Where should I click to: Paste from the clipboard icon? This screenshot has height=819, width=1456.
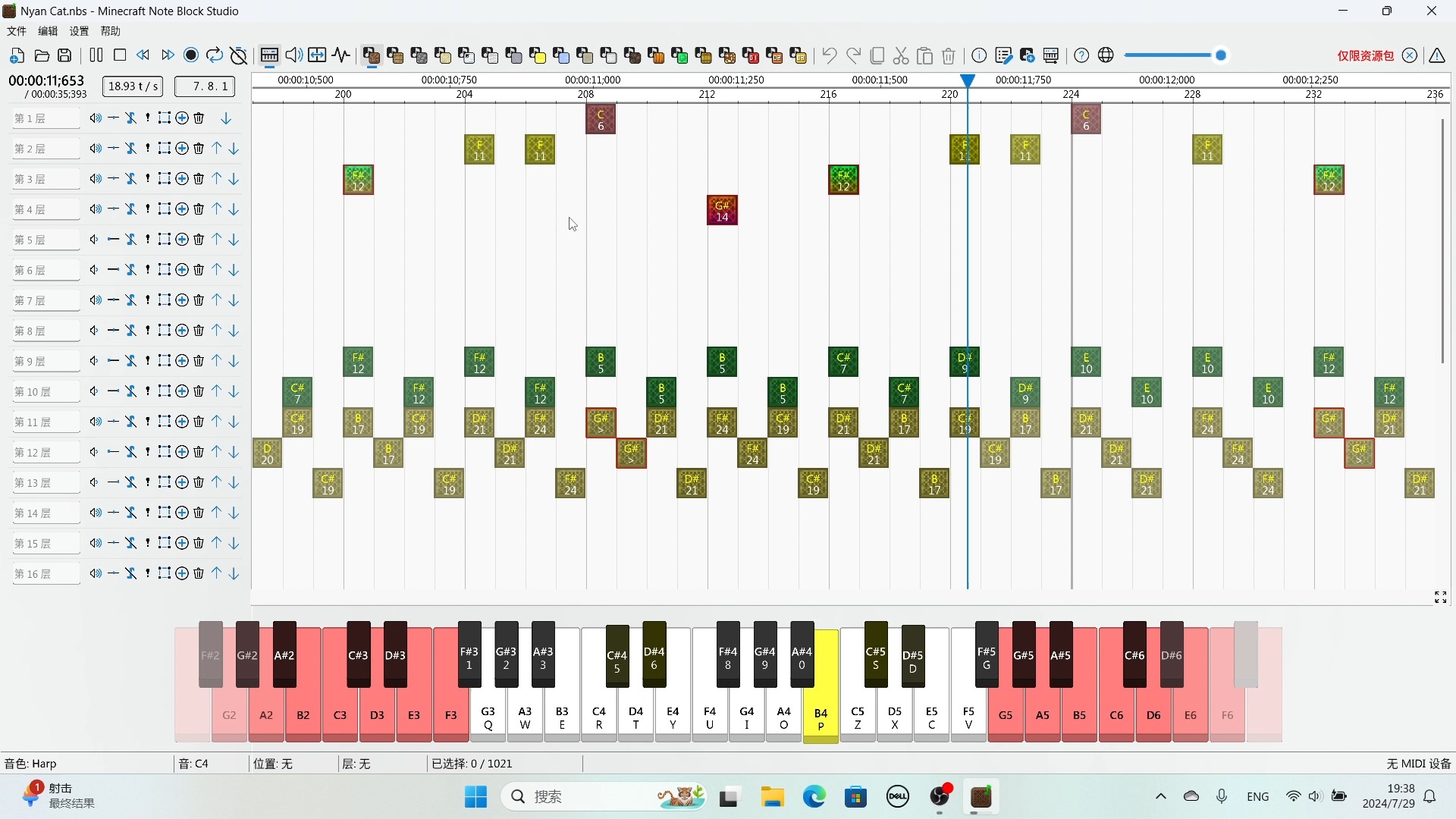click(925, 55)
